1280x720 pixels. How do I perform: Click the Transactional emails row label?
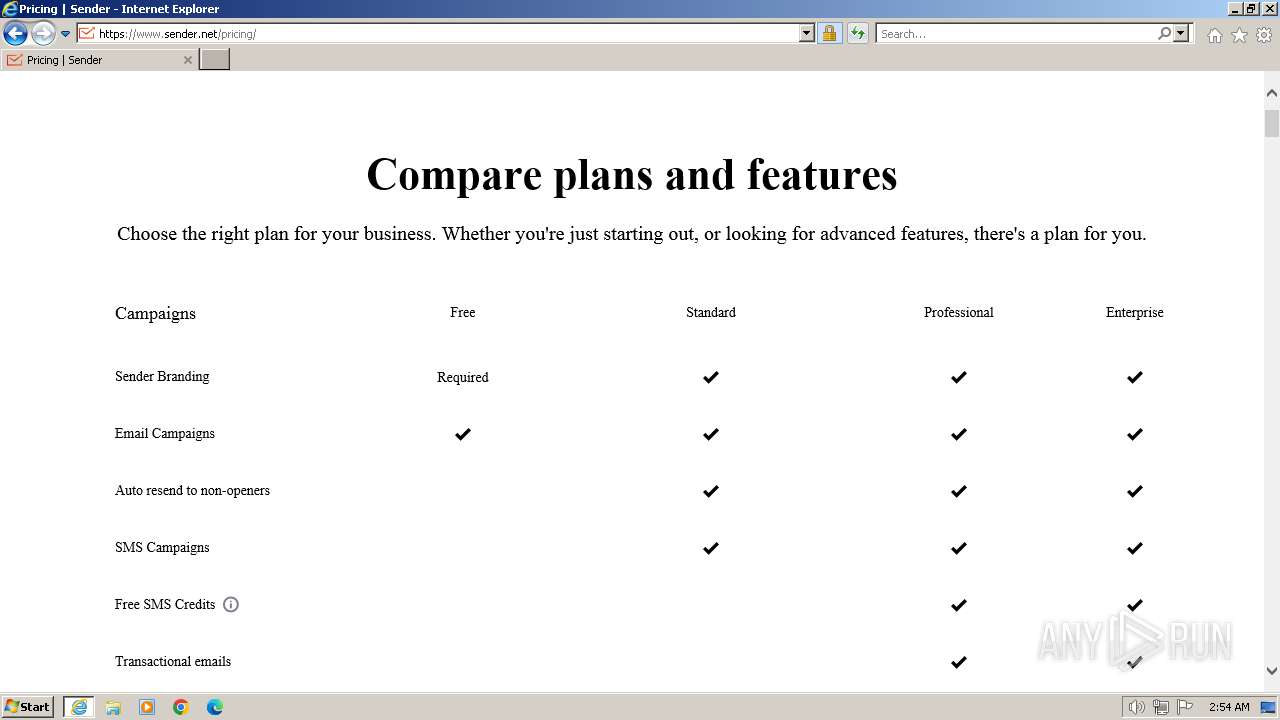[173, 661]
